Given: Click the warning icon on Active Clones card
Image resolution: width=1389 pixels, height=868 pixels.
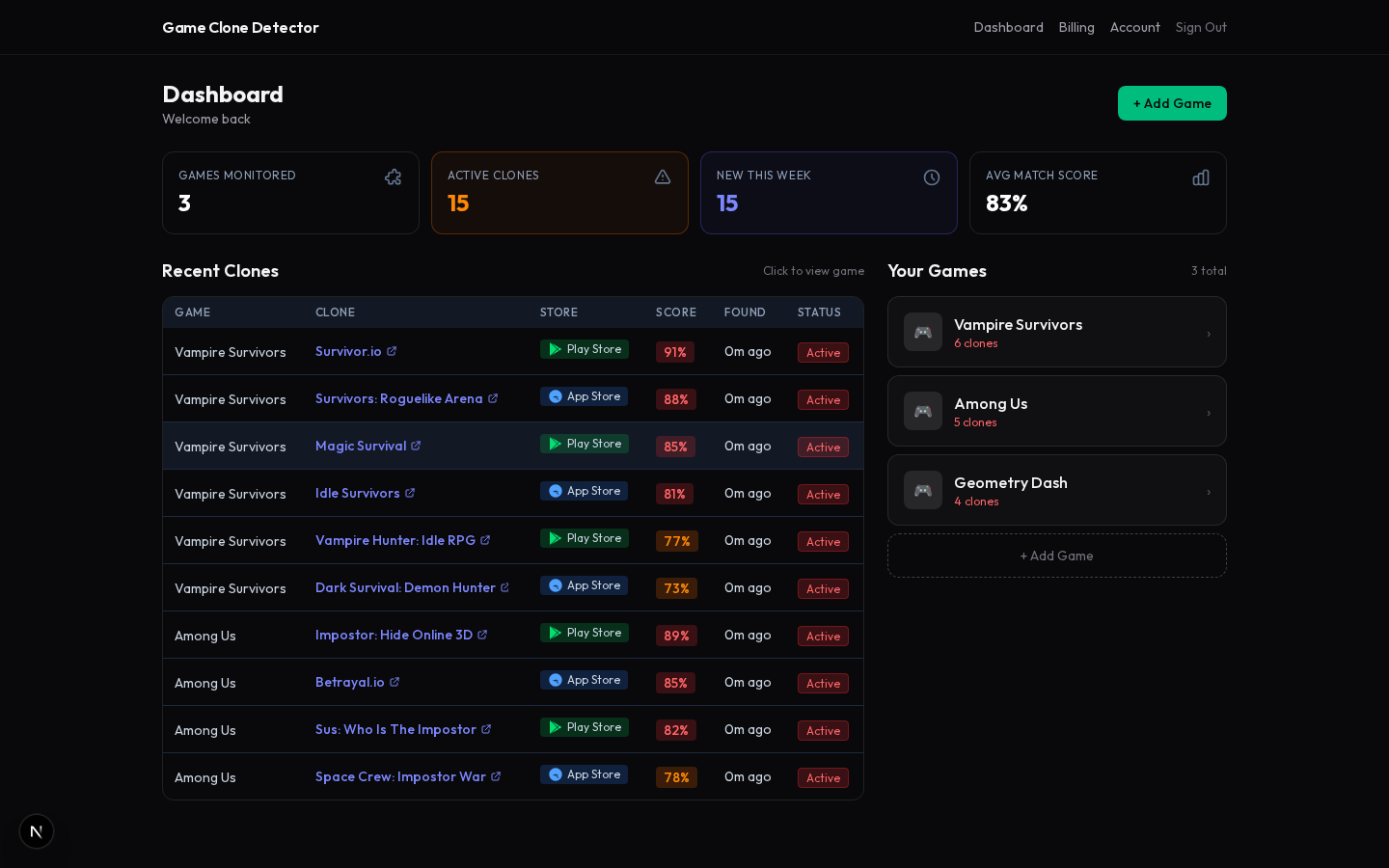Looking at the screenshot, I should 663,176.
